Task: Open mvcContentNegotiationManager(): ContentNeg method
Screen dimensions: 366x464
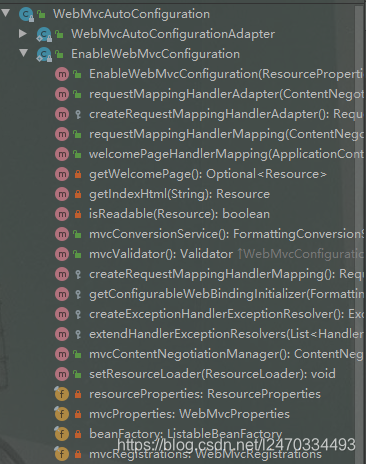Action: (x=226, y=354)
